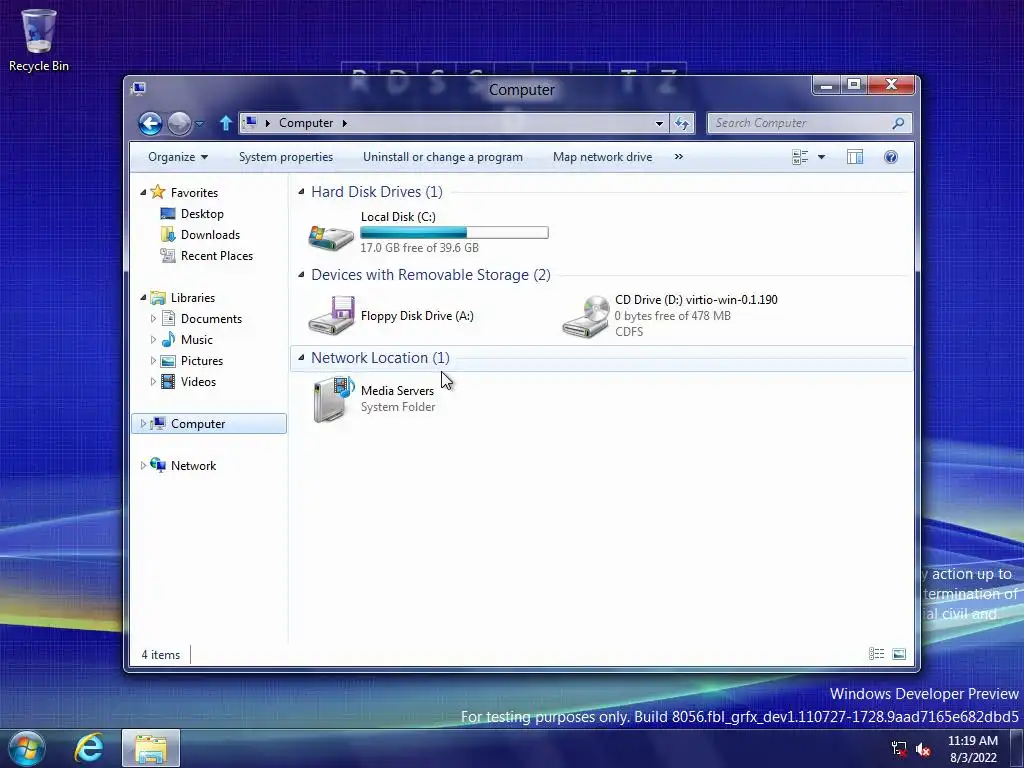1024x768 pixels.
Task: Click the search magnifier icon
Action: pyautogui.click(x=898, y=123)
